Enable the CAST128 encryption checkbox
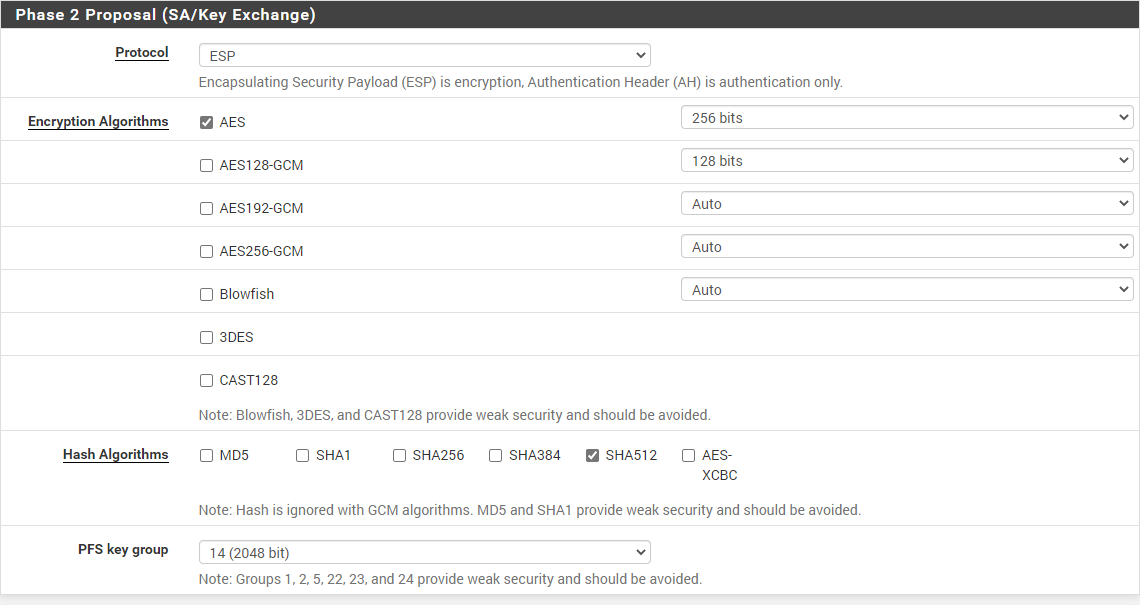This screenshot has height=605, width=1140. (207, 381)
